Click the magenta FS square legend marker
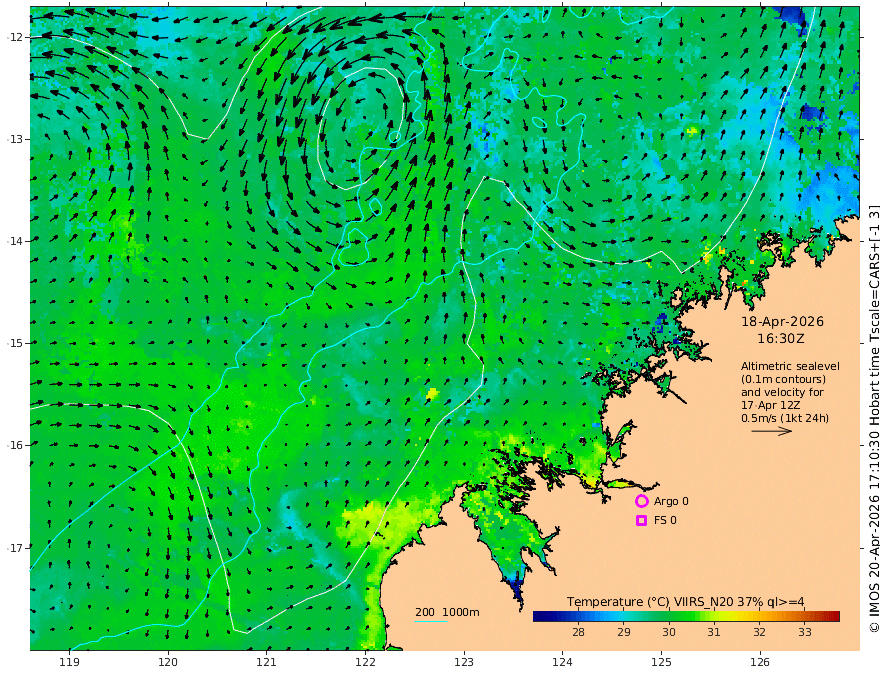This screenshot has height=680, width=880. (x=641, y=520)
